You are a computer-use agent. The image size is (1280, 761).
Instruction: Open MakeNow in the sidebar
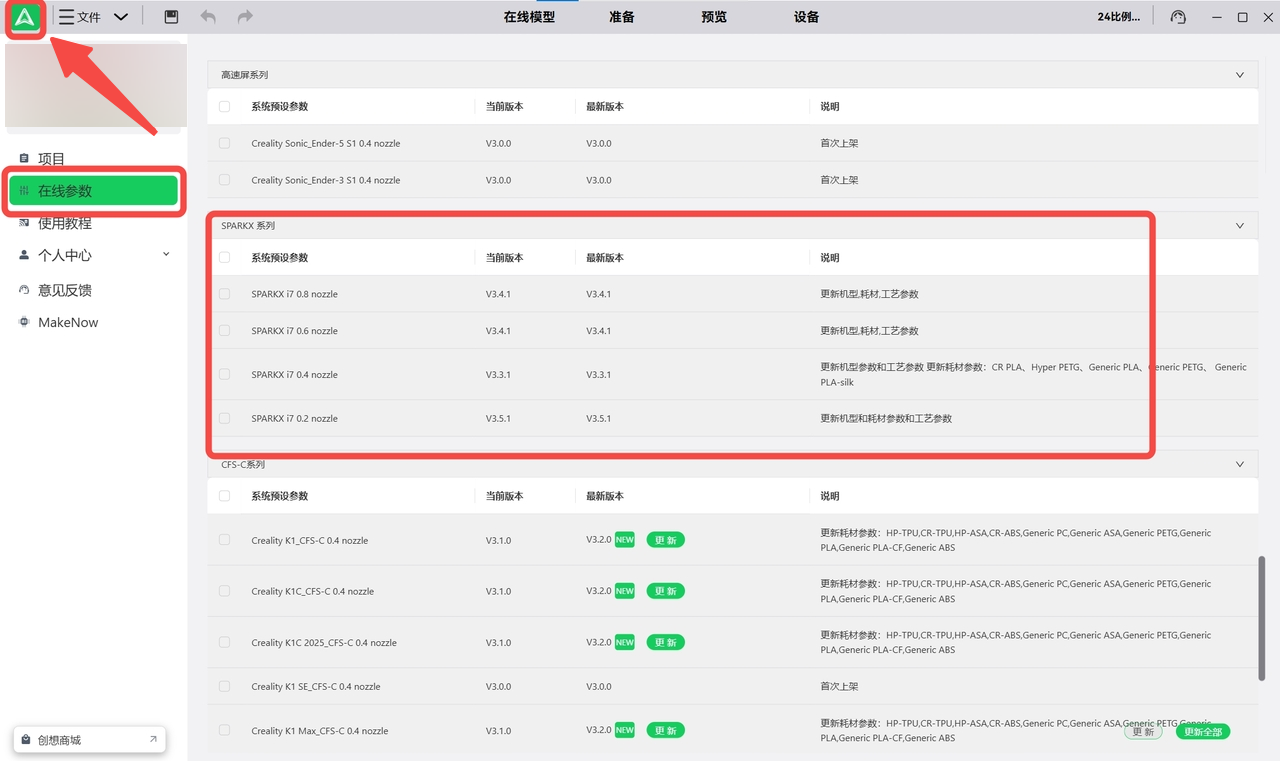coord(67,322)
